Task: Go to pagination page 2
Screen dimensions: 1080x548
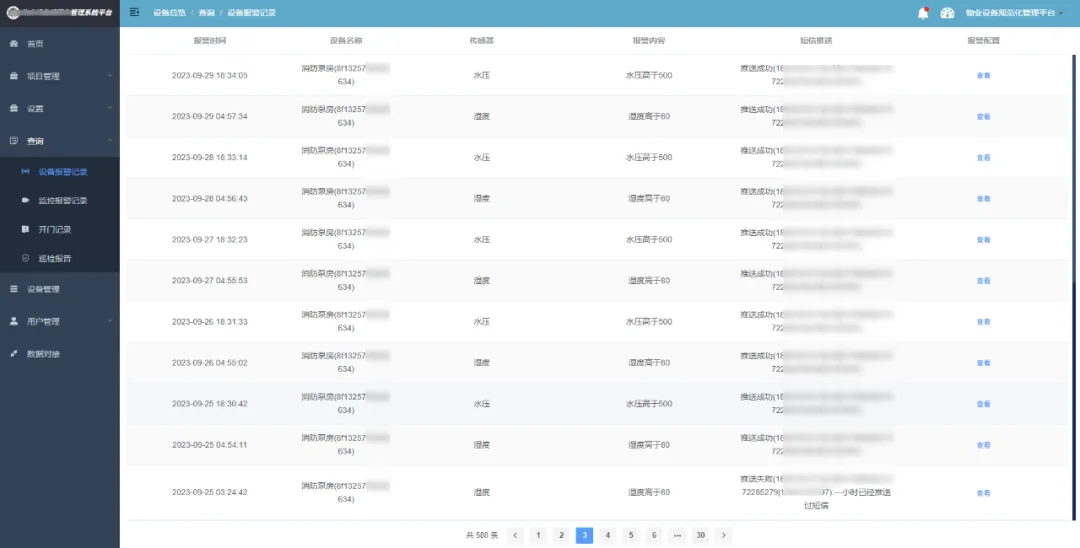Action: 561,535
